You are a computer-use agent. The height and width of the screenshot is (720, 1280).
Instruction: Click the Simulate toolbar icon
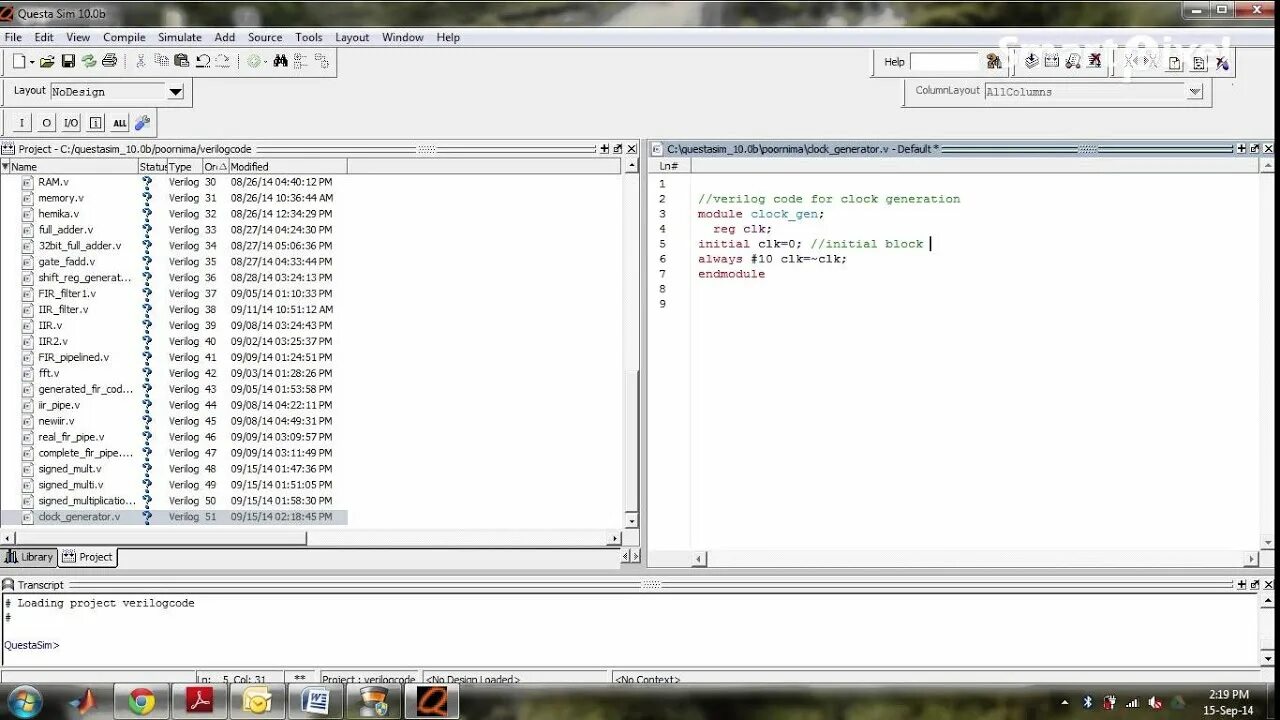1073,61
